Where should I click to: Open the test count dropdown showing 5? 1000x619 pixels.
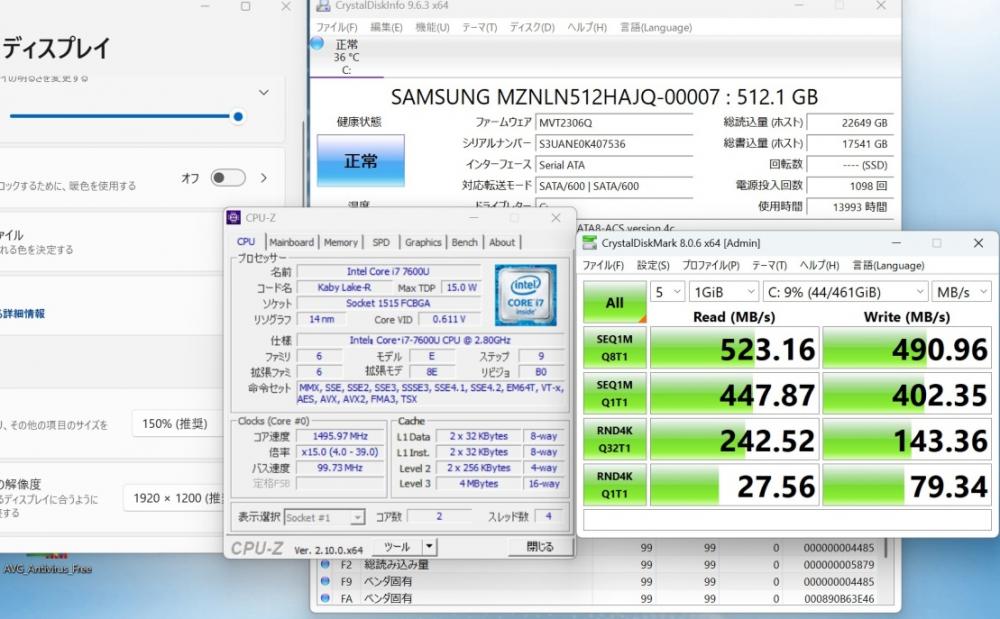pyautogui.click(x=668, y=292)
